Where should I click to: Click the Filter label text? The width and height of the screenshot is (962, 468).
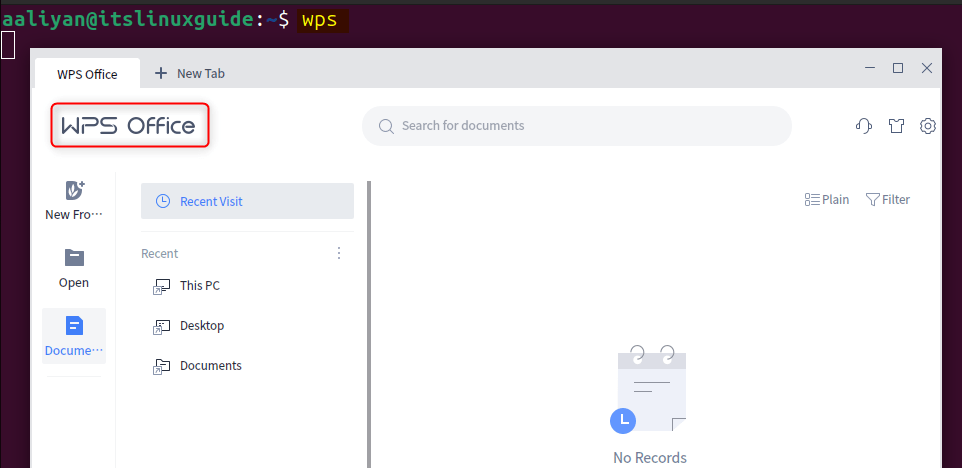tap(896, 199)
